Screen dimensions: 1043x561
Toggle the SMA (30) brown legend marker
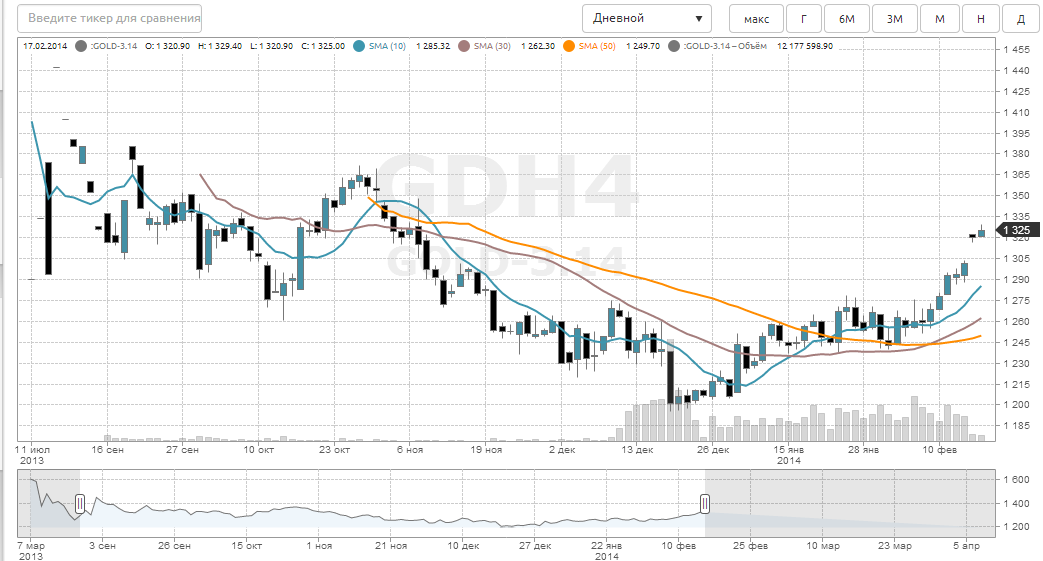tap(465, 46)
